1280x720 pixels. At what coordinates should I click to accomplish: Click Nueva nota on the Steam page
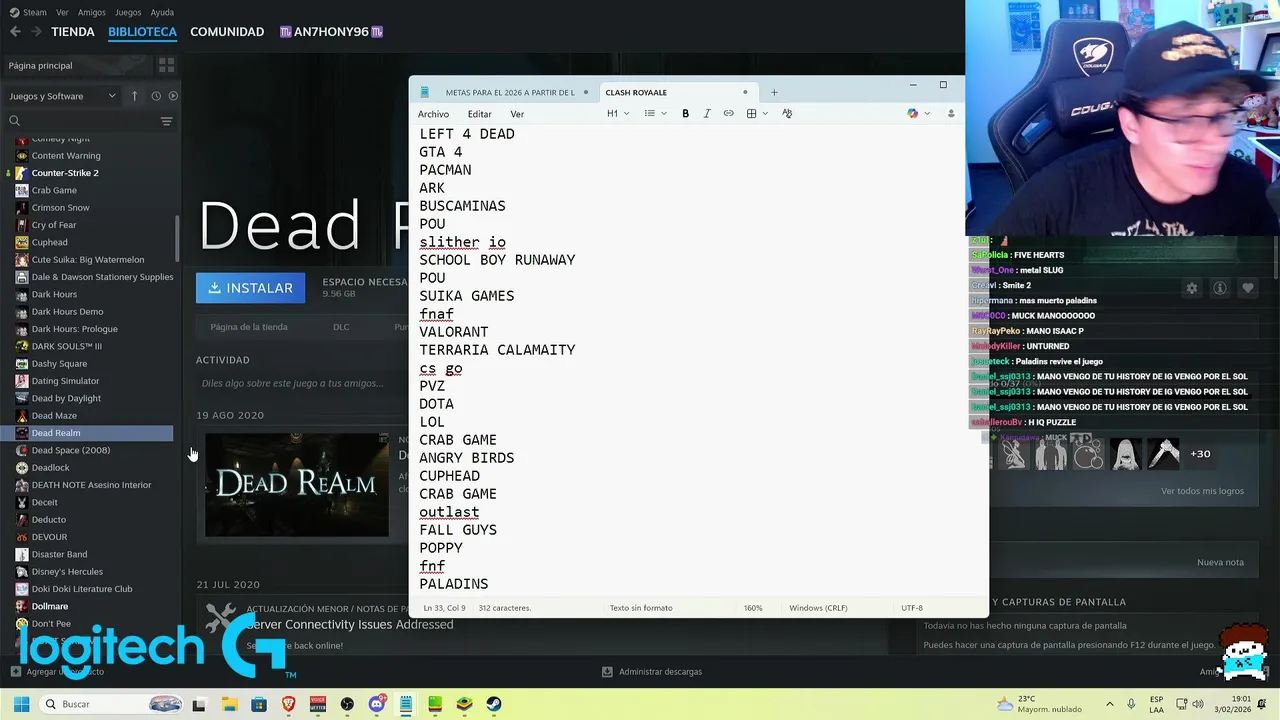[x=1220, y=562]
